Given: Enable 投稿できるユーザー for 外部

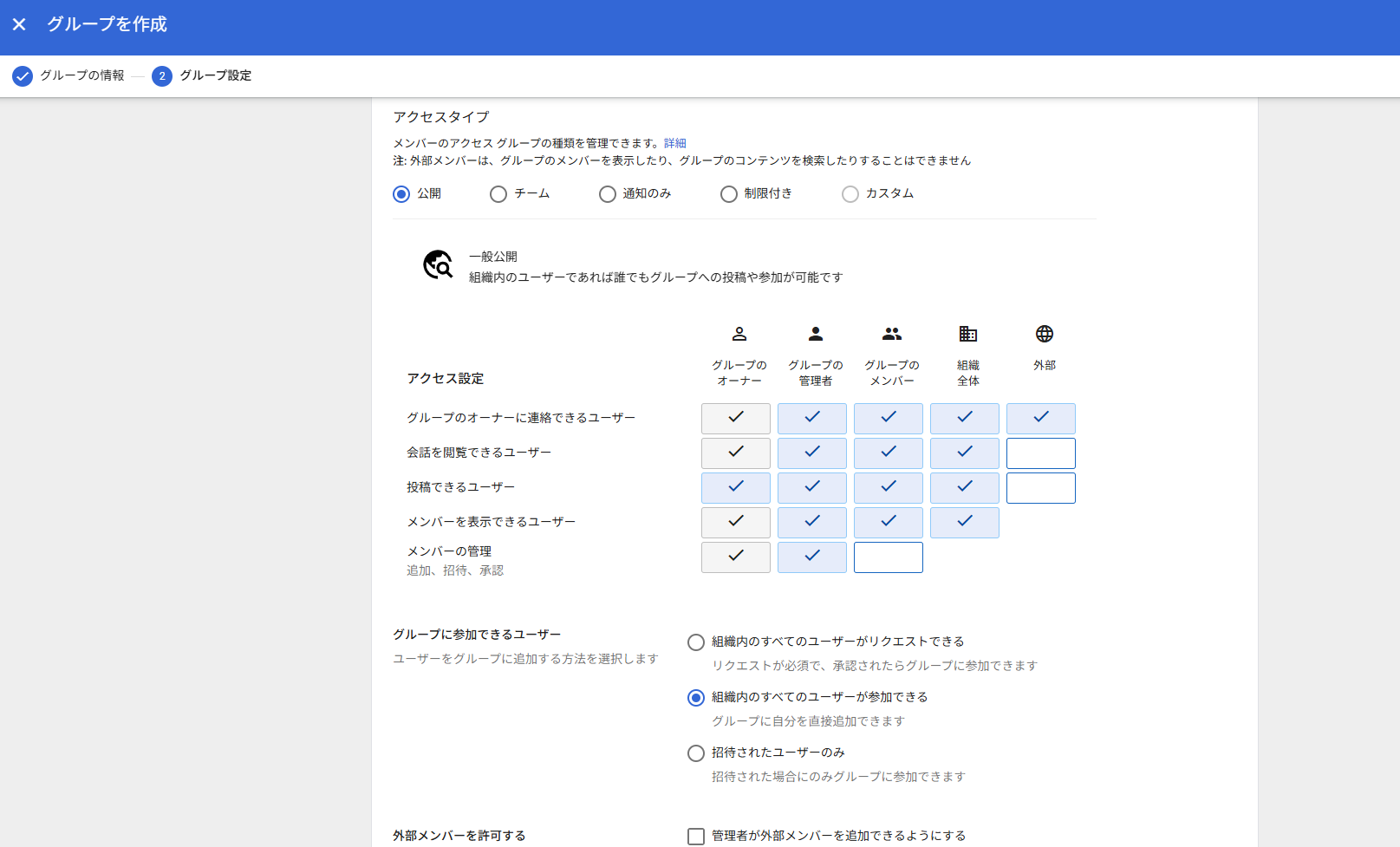Looking at the screenshot, I should click(x=1041, y=488).
